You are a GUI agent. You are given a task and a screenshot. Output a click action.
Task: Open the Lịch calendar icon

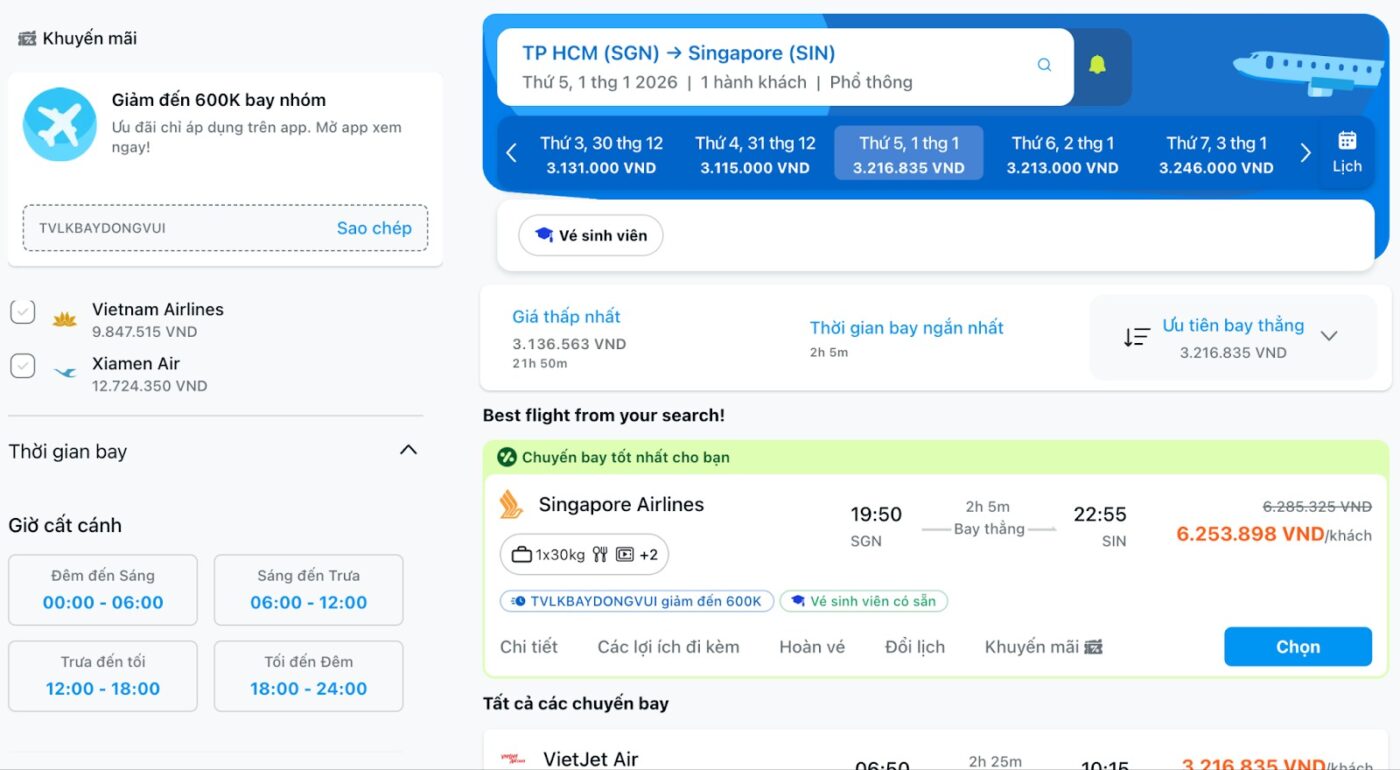(x=1347, y=152)
